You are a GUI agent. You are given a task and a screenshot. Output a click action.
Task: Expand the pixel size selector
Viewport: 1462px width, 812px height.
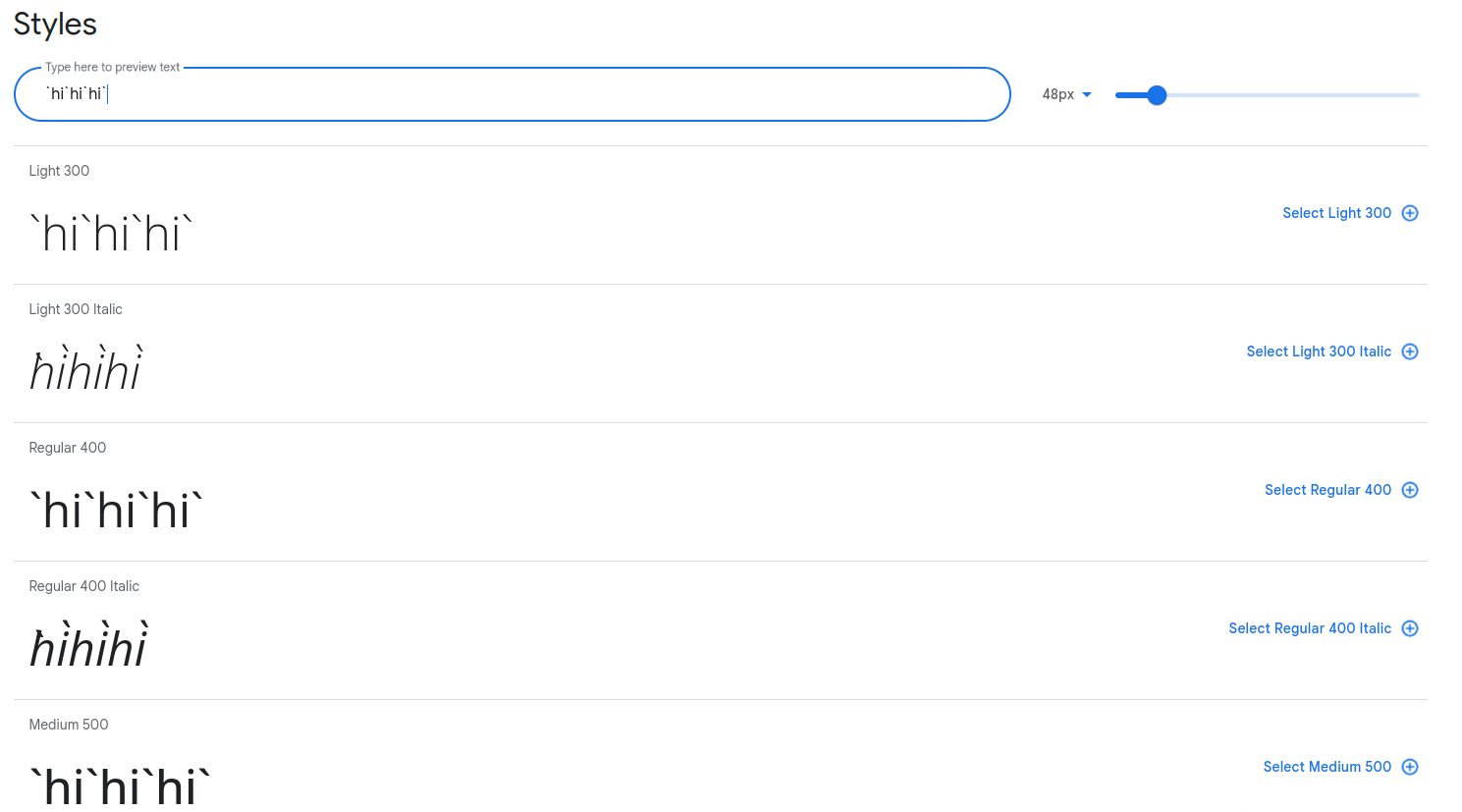[x=1066, y=93]
